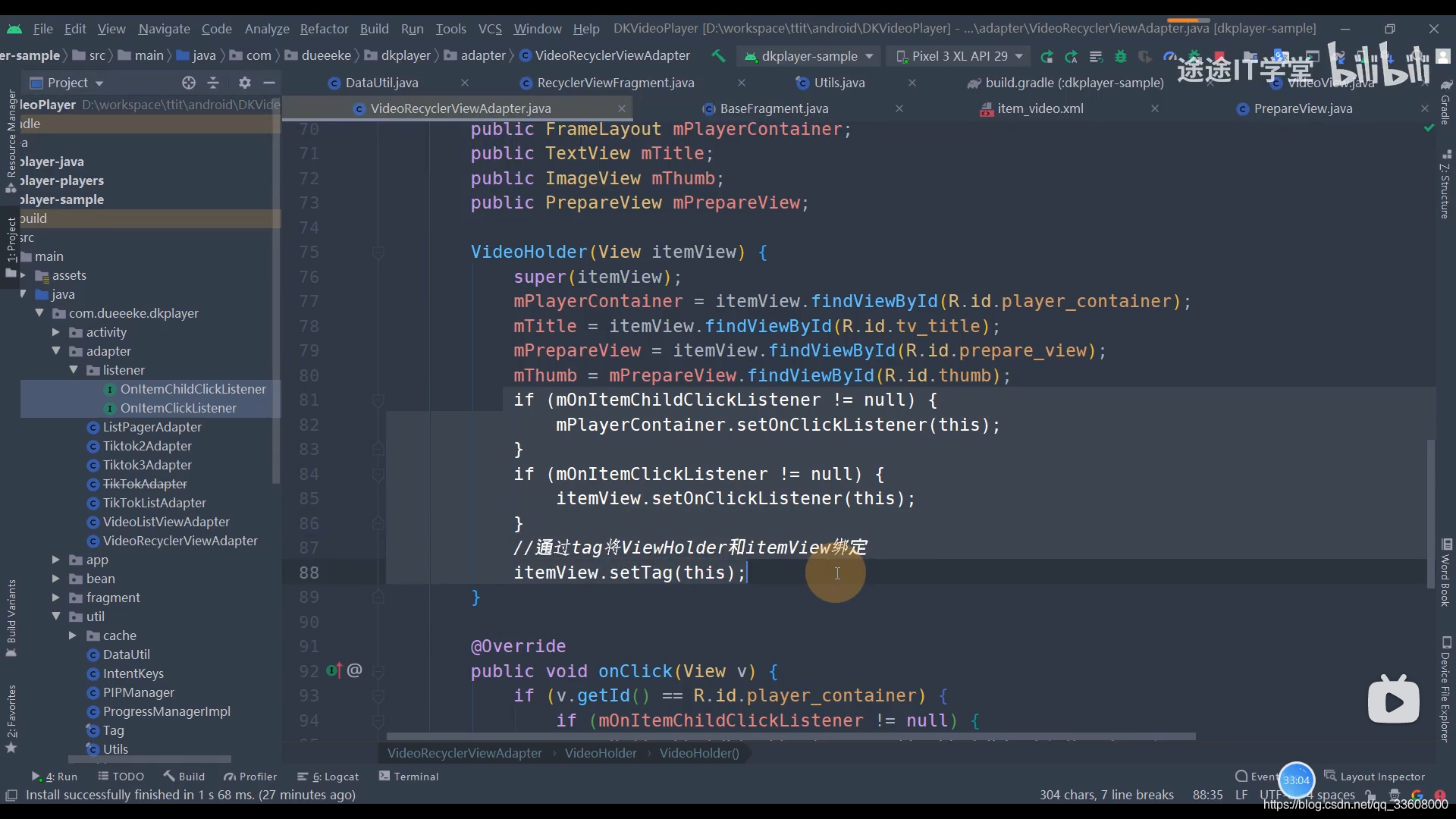
Task: Open the Pixel 3 XL API 29 device dropdown
Action: point(959,56)
